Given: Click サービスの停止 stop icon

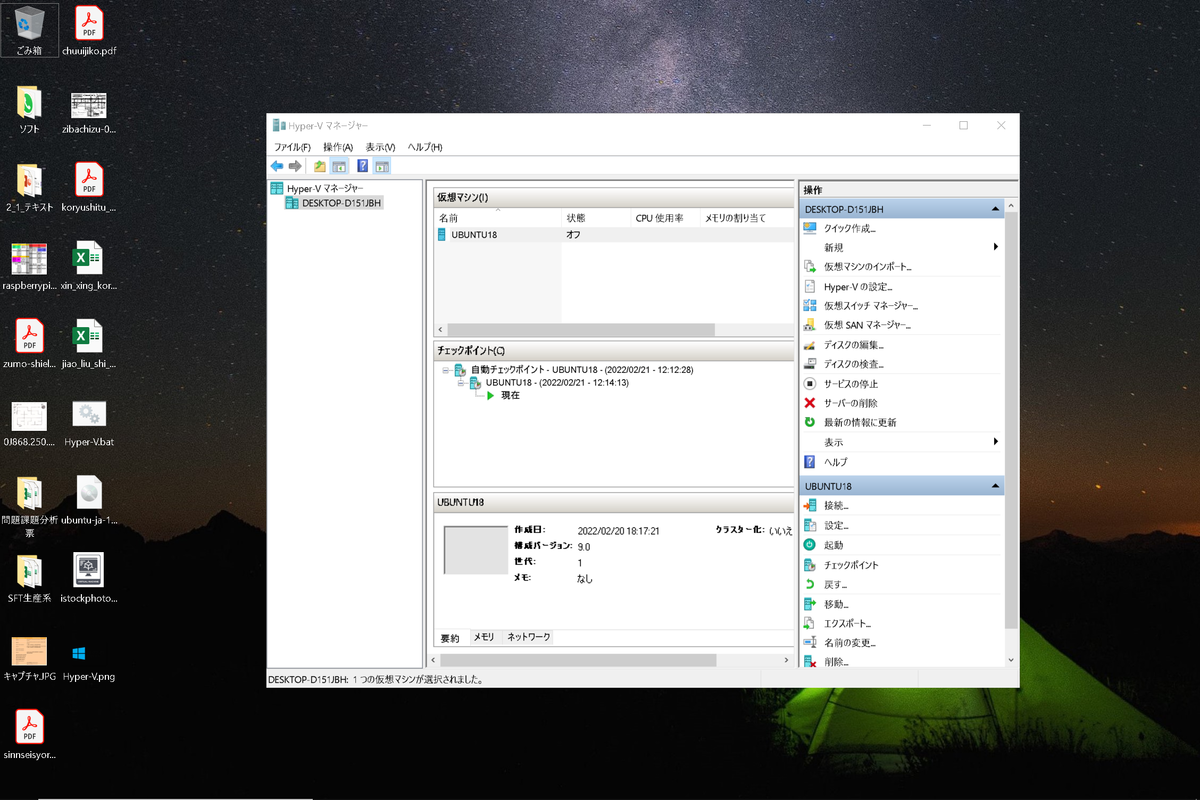Looking at the screenshot, I should pyautogui.click(x=810, y=383).
